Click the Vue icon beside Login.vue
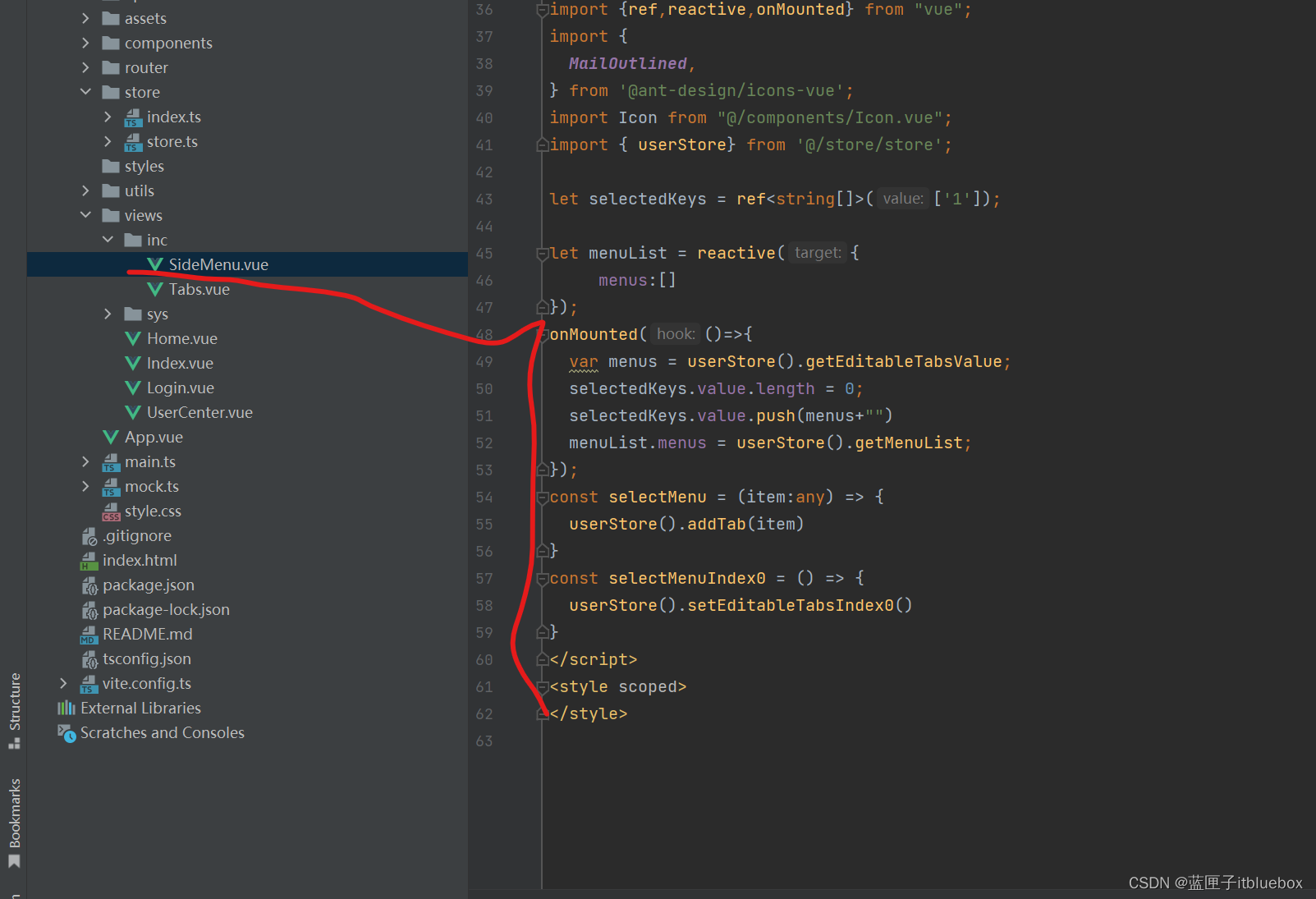This screenshot has width=1316, height=899. coord(133,388)
